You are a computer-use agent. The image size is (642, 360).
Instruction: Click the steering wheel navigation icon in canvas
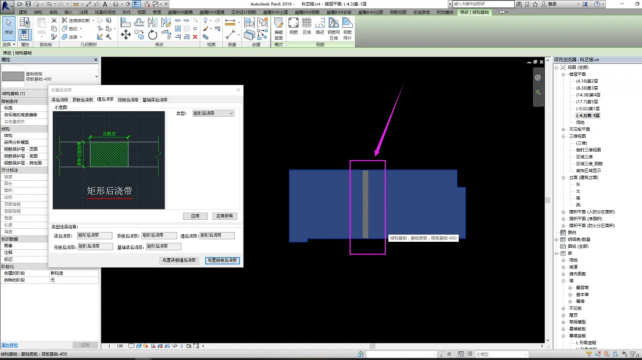[x=538, y=78]
